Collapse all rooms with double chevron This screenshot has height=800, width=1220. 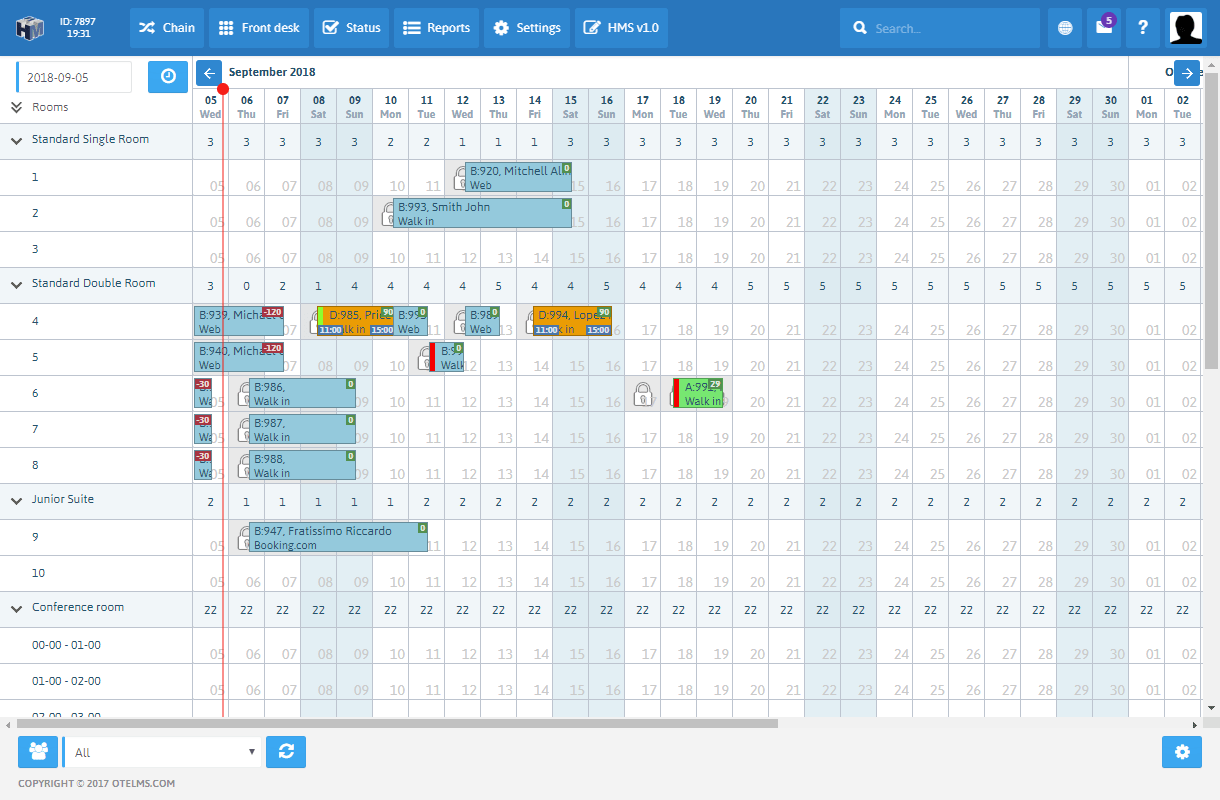(16, 107)
